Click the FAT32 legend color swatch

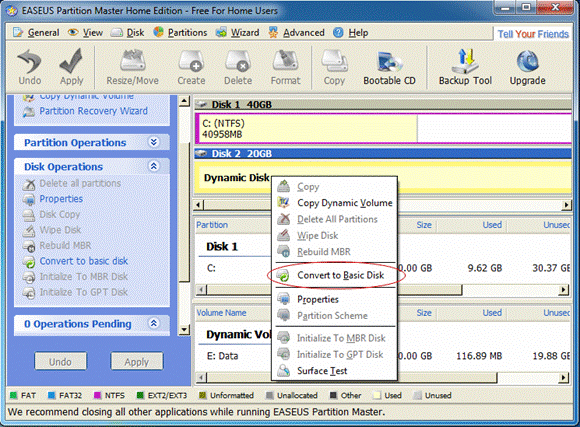point(52,396)
